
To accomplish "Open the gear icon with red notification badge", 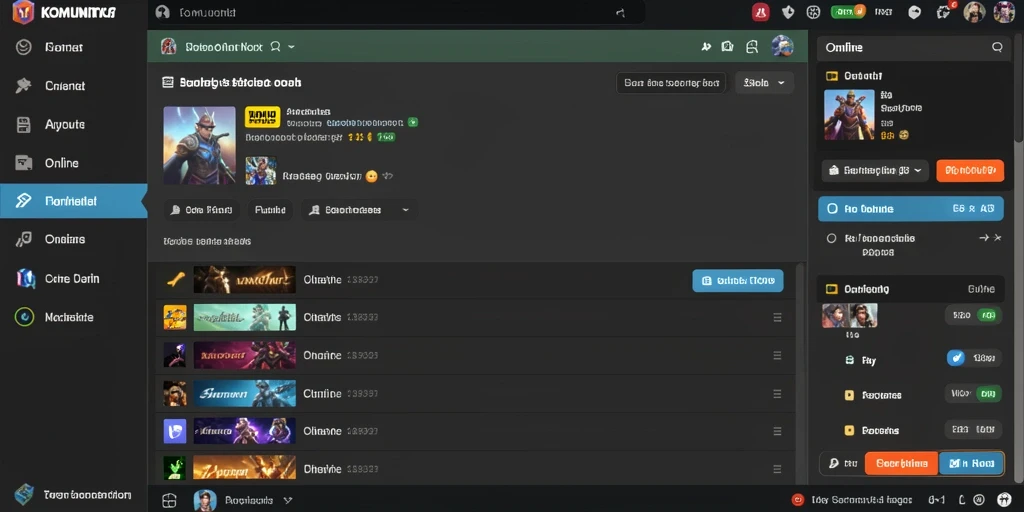I will coord(944,11).
